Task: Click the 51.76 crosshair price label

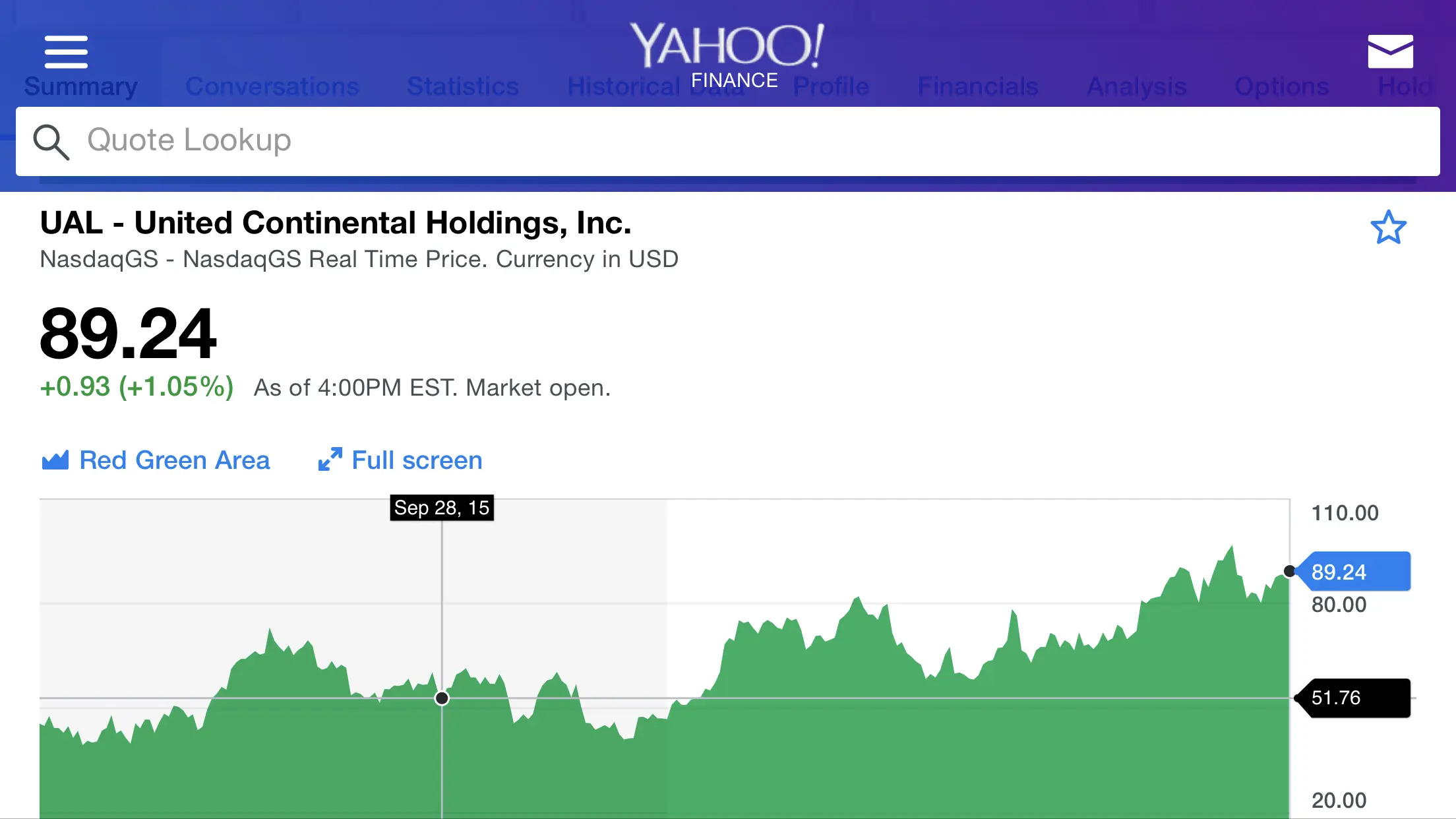Action: click(x=1353, y=698)
